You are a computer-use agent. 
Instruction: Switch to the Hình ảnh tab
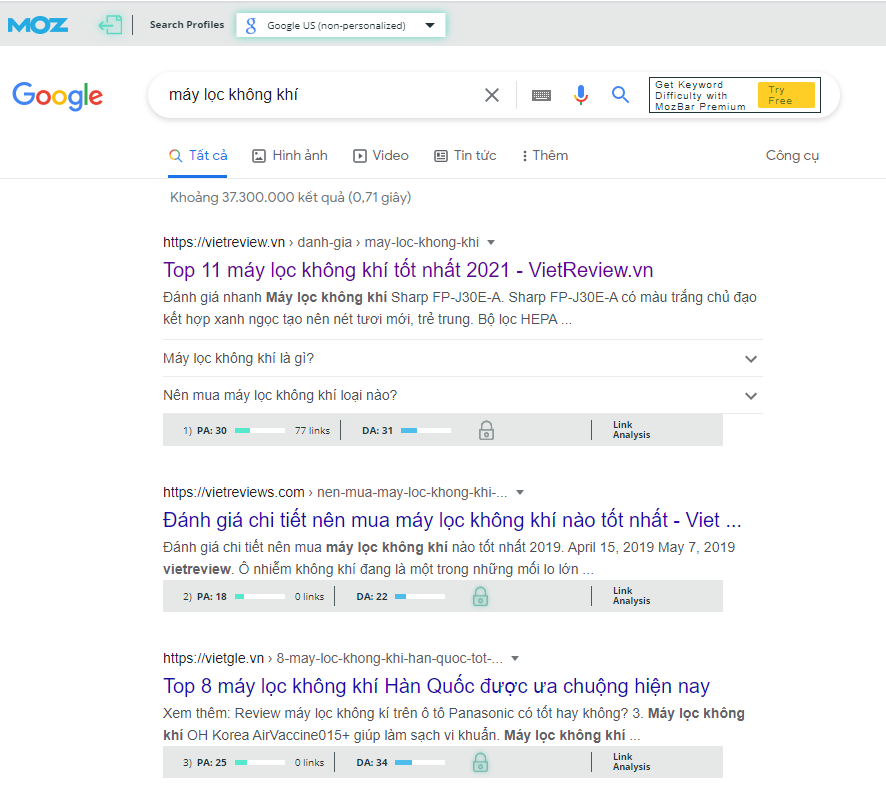[x=290, y=155]
